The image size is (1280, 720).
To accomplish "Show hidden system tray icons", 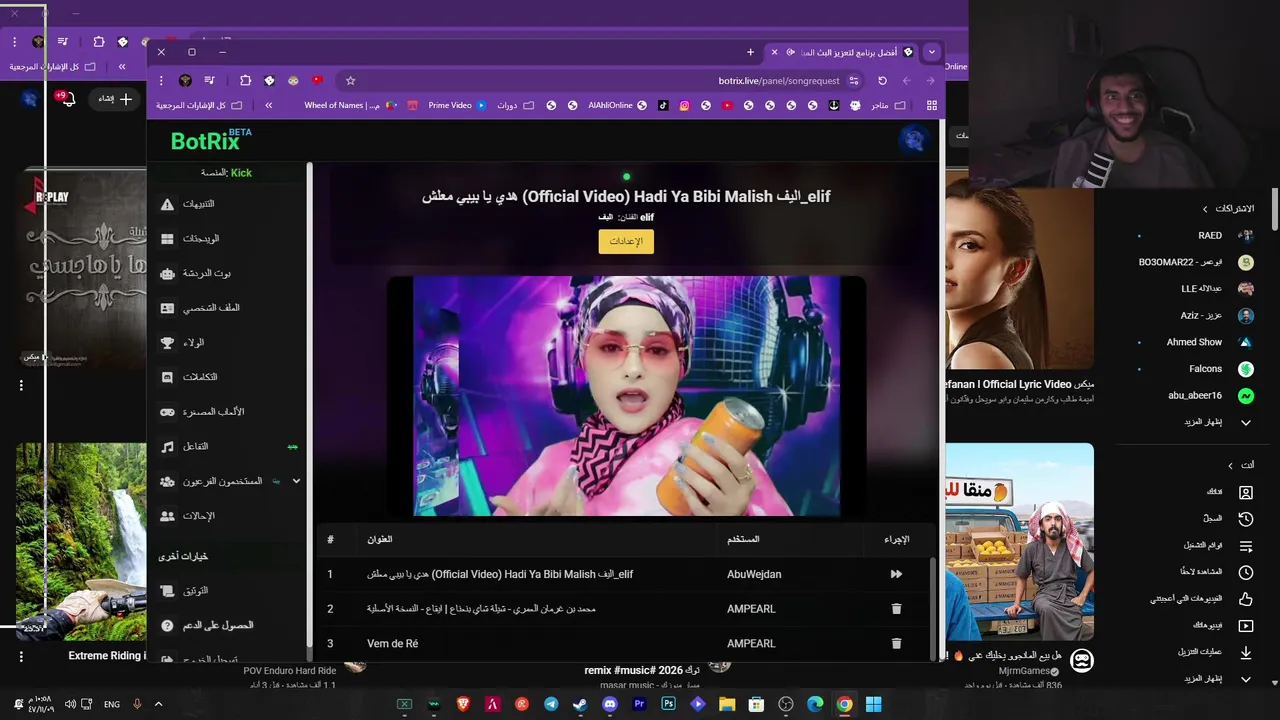I will (158, 704).
